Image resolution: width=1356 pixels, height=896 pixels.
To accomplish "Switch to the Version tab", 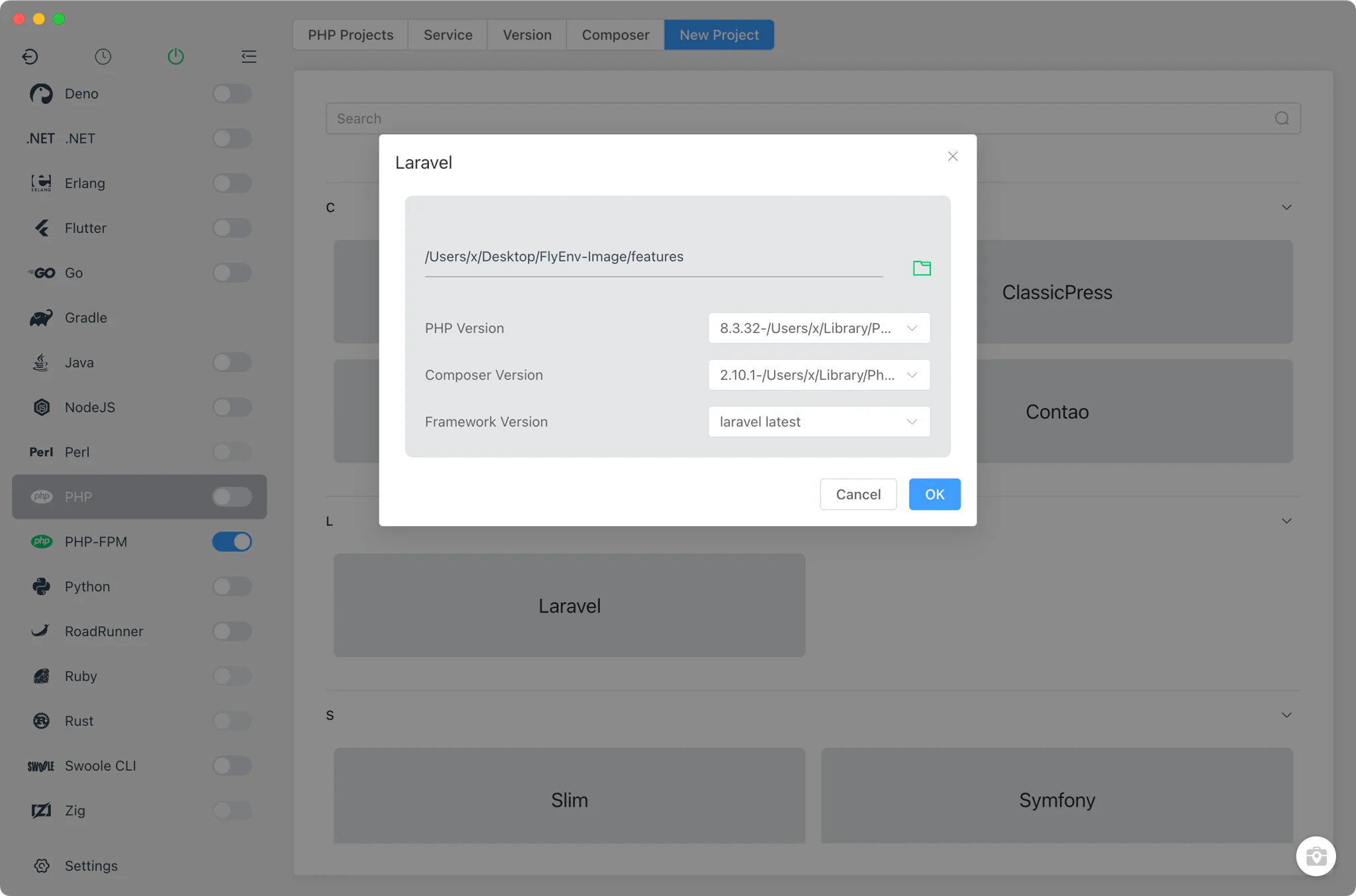I will tap(527, 34).
